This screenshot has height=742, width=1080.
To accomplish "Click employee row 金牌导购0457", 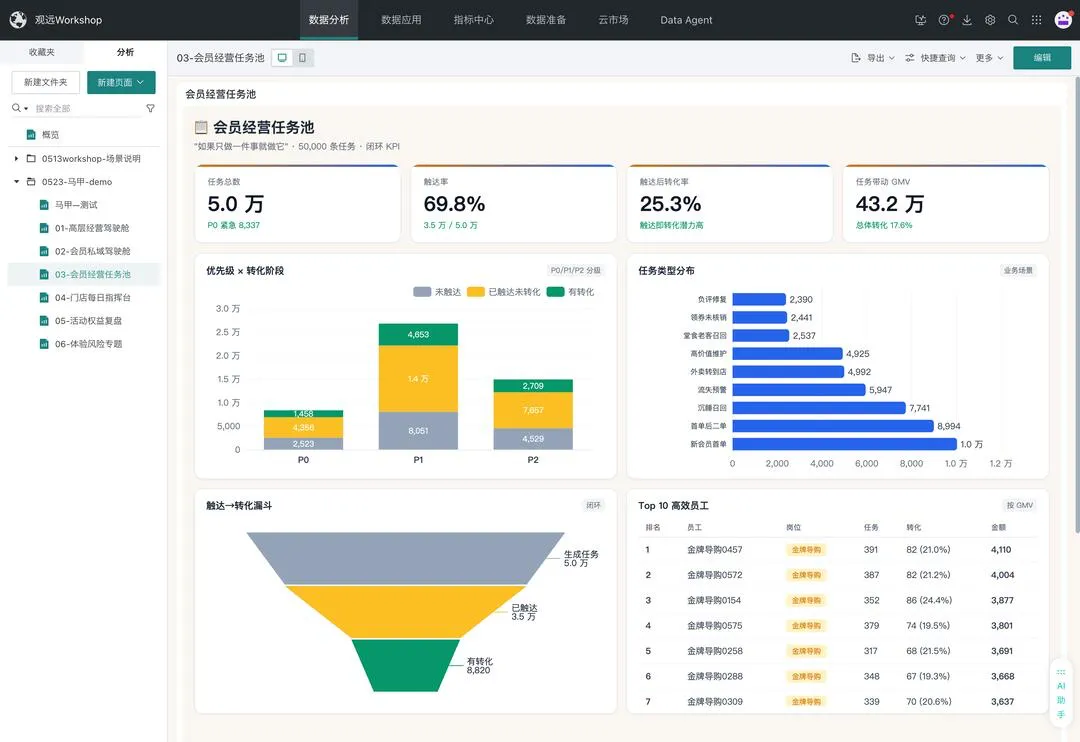I will [x=838, y=550].
